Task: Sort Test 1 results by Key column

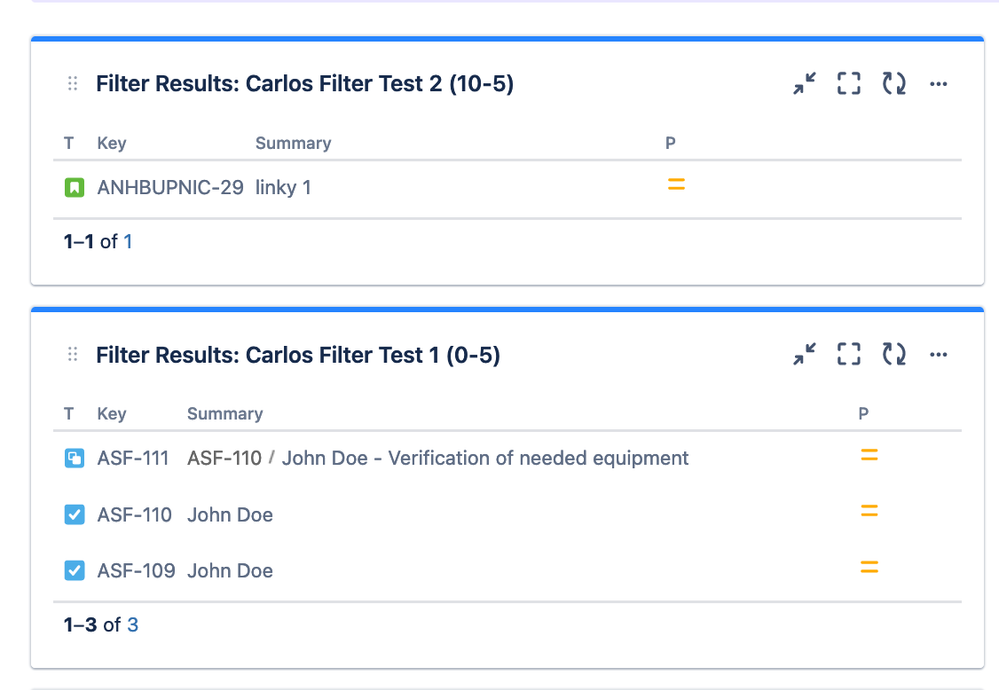Action: 111,414
